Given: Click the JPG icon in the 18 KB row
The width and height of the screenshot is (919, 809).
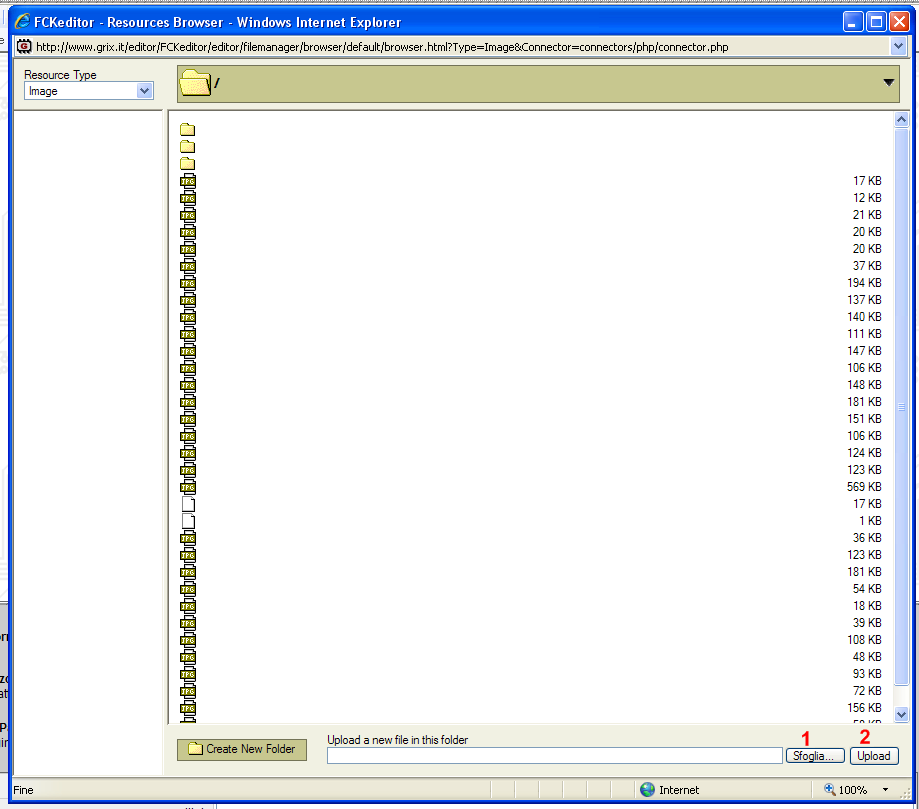Looking at the screenshot, I should click(188, 606).
